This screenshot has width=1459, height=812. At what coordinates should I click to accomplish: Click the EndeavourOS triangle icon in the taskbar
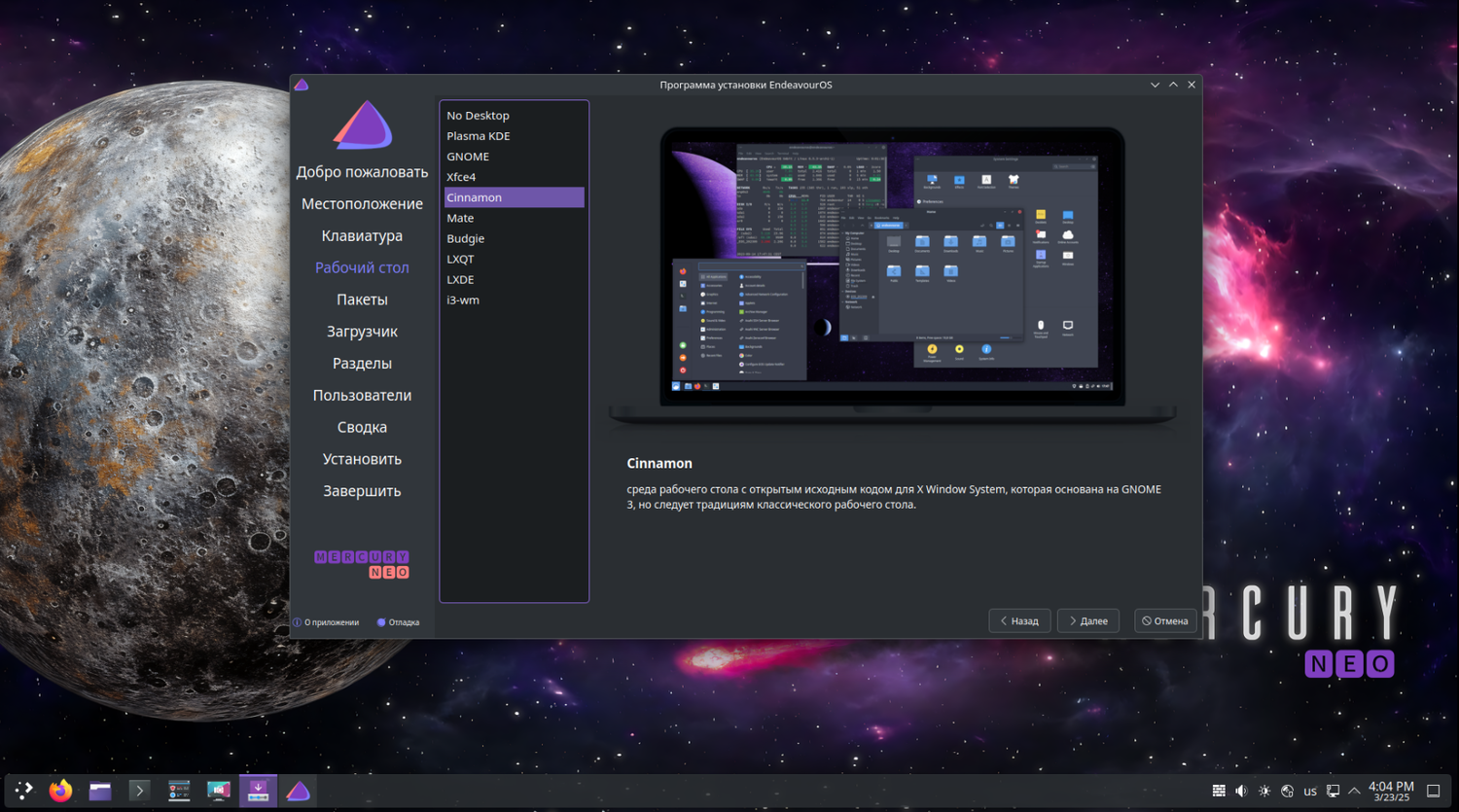[x=298, y=791]
